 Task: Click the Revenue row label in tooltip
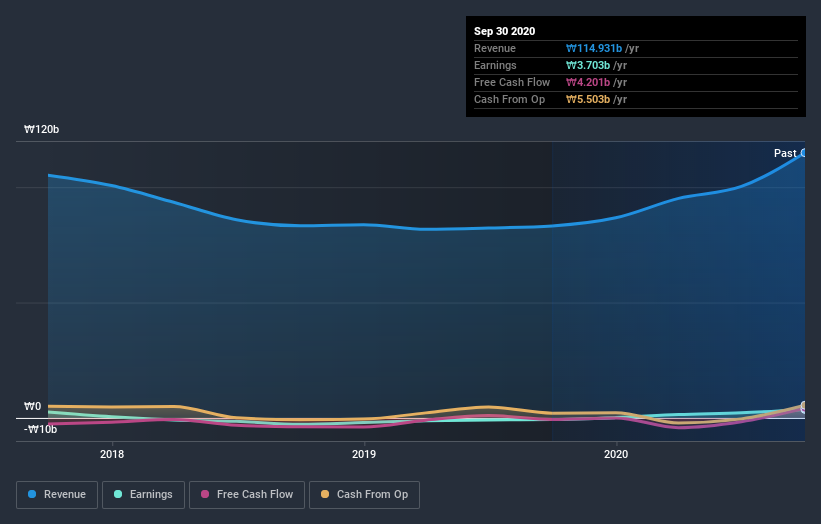point(495,48)
